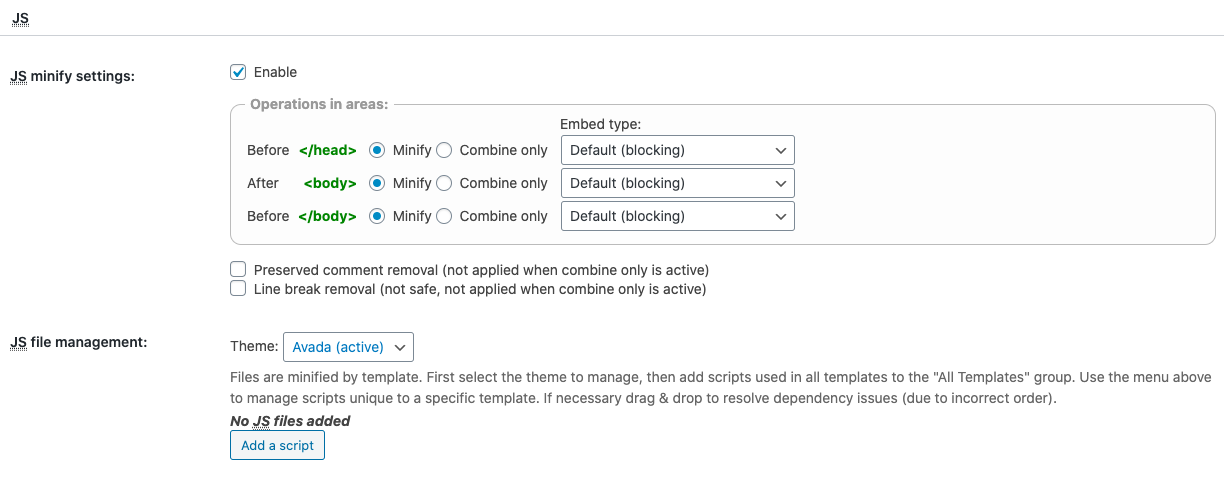Choose Combine only for Before </body>
The image size is (1224, 485).
(444, 216)
